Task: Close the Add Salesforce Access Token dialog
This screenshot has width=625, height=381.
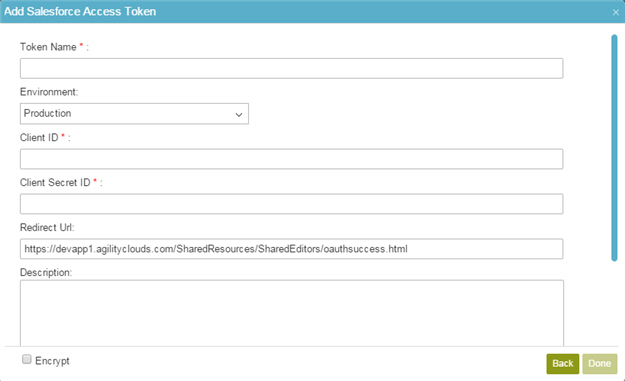Action: [x=615, y=12]
